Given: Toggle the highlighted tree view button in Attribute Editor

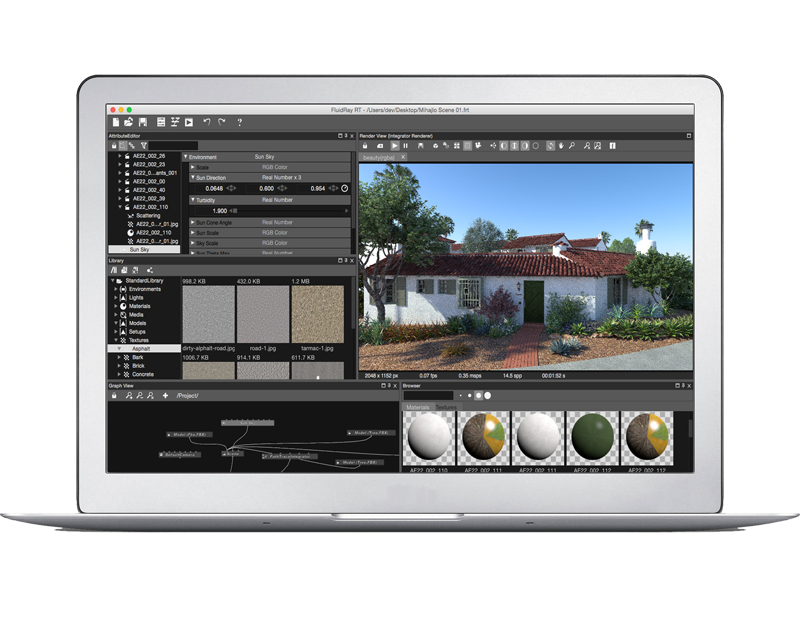Looking at the screenshot, I should (122, 145).
